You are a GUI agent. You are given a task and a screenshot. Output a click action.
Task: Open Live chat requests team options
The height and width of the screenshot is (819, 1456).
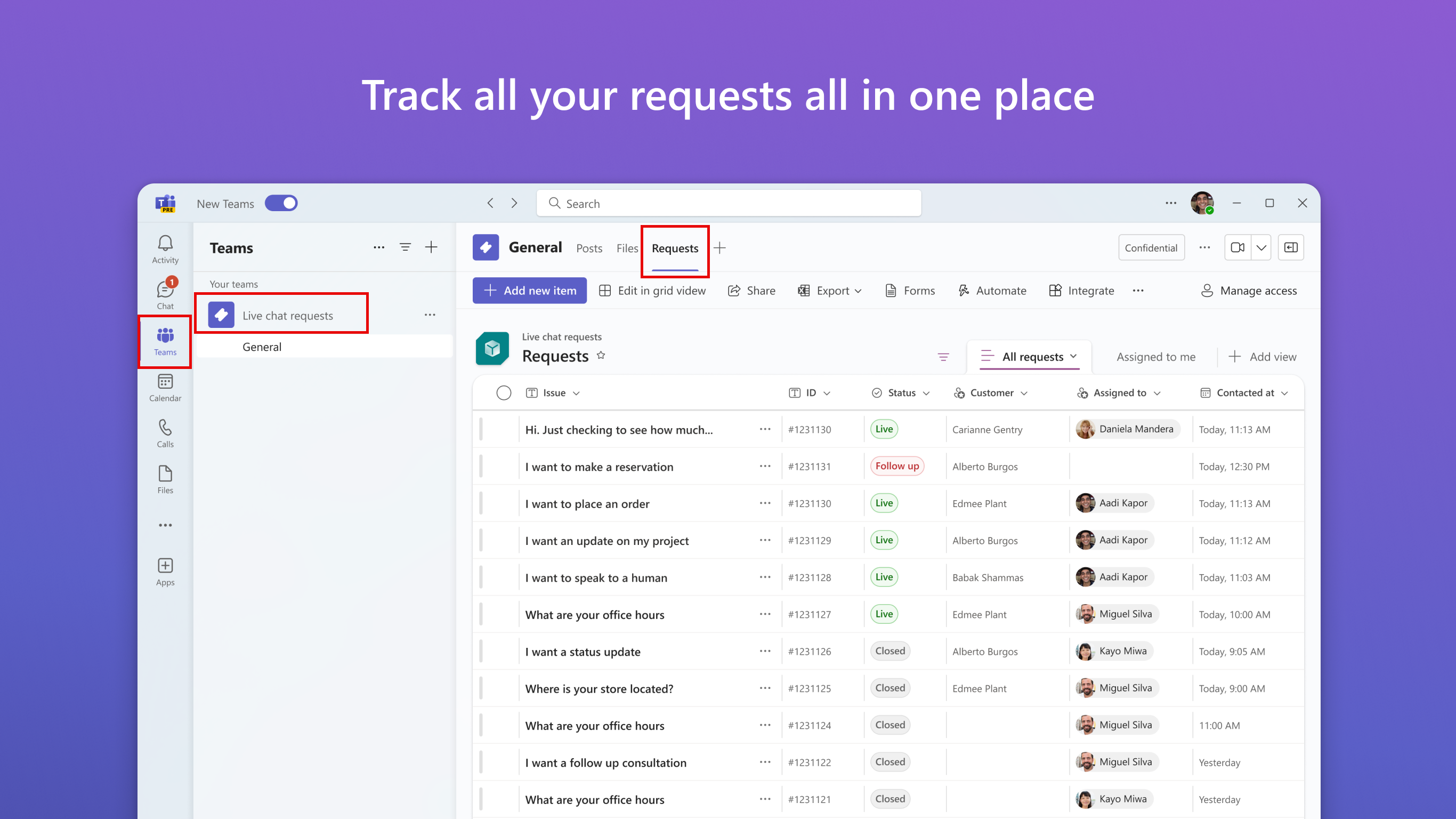pyautogui.click(x=430, y=315)
